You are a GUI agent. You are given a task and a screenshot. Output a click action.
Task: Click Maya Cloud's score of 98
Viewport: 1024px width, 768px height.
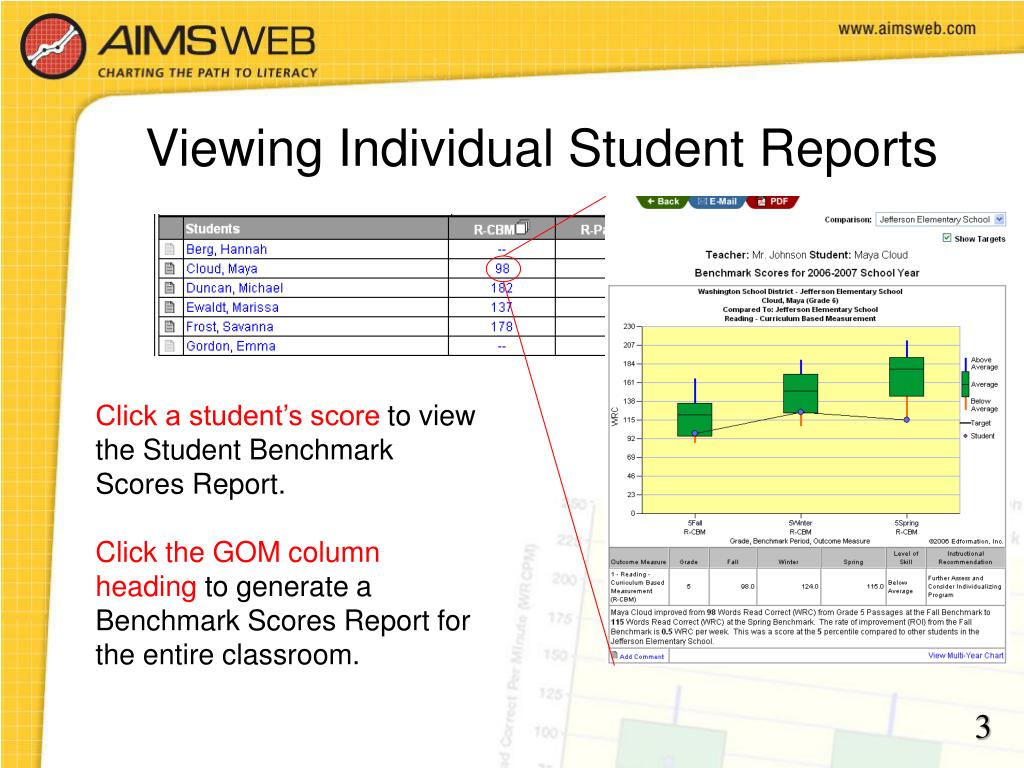(502, 268)
